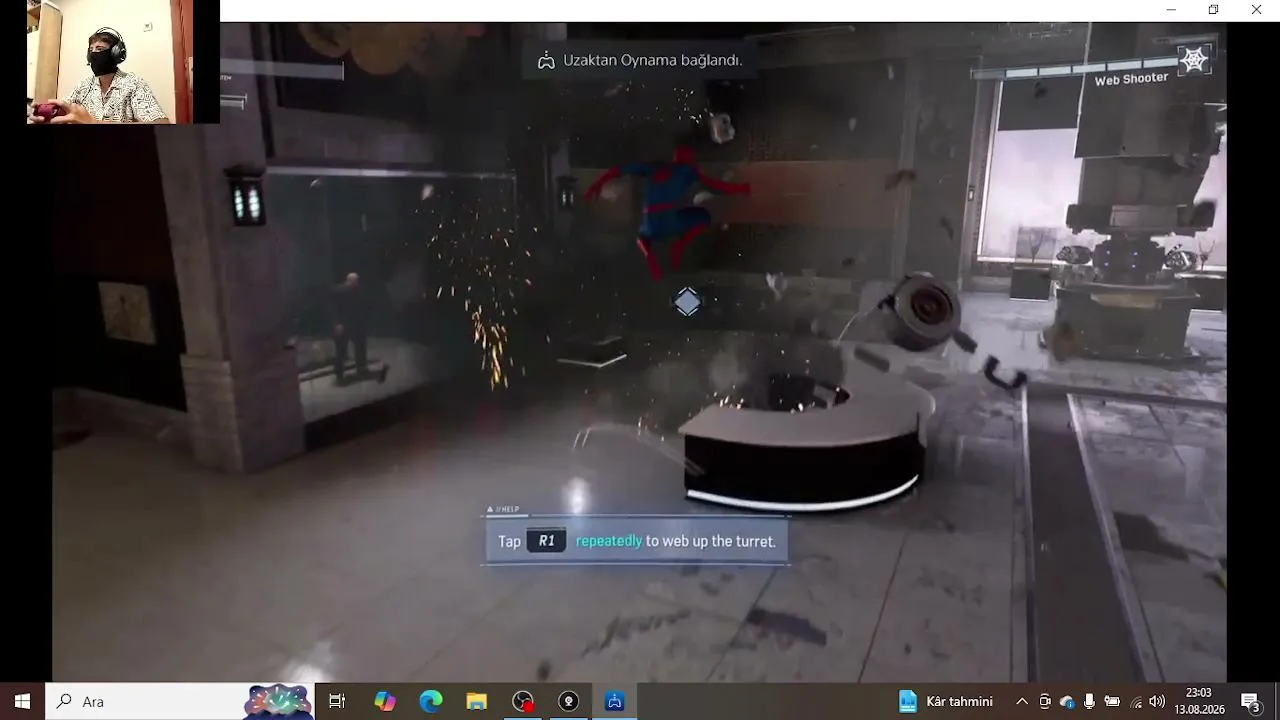Click the highlighted word 'repeatedly' in hint
Screen dimensions: 1280x720
[x=609, y=541]
